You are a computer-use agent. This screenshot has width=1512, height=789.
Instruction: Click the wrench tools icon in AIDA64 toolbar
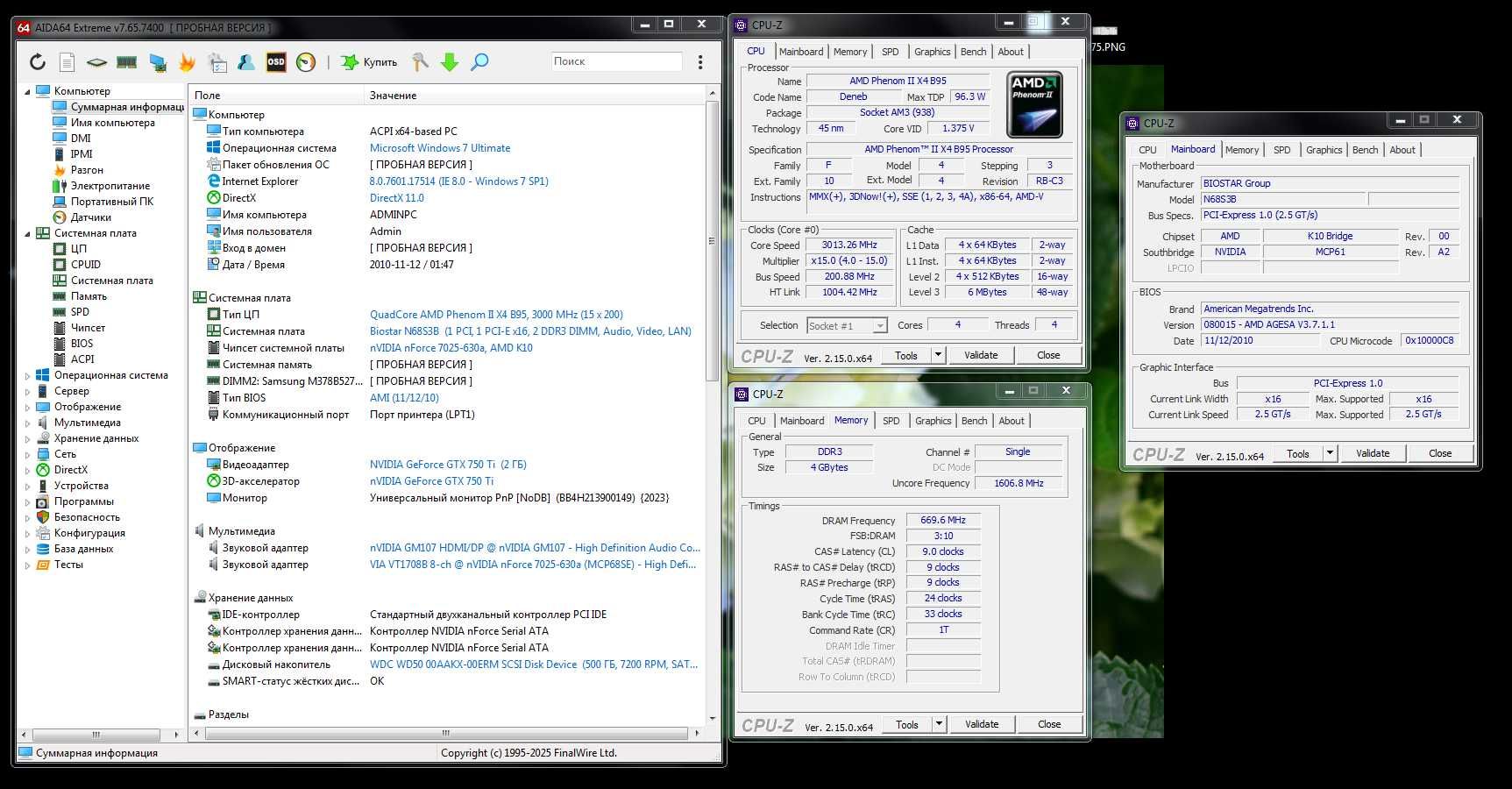(420, 61)
